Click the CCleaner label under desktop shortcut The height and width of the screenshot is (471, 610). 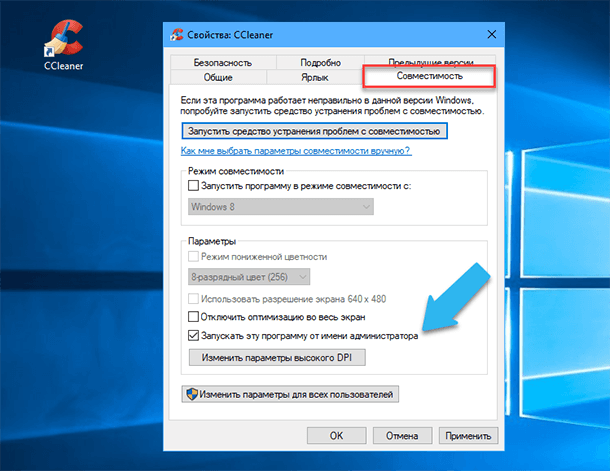click(63, 66)
